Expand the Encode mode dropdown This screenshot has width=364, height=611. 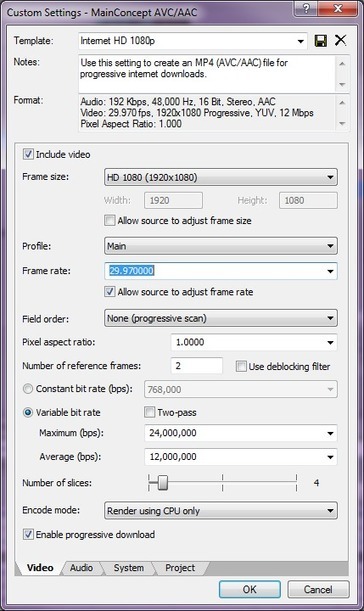pos(221,510)
